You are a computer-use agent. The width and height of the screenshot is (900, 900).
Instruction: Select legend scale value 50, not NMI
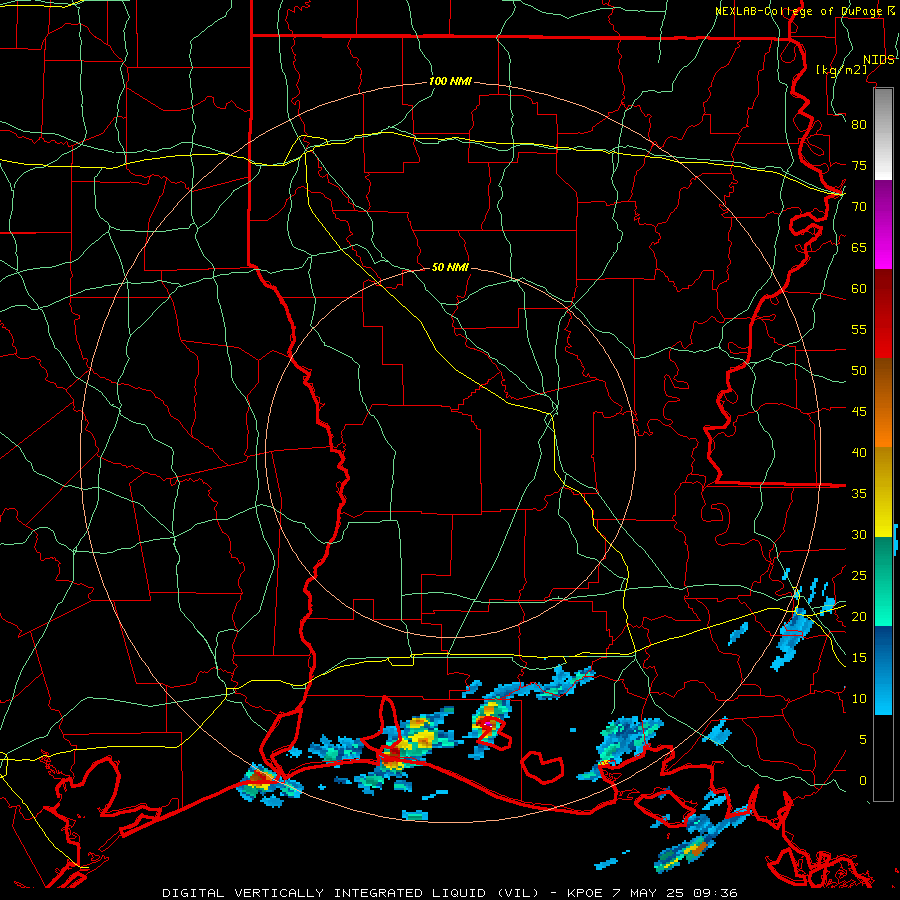(x=859, y=371)
